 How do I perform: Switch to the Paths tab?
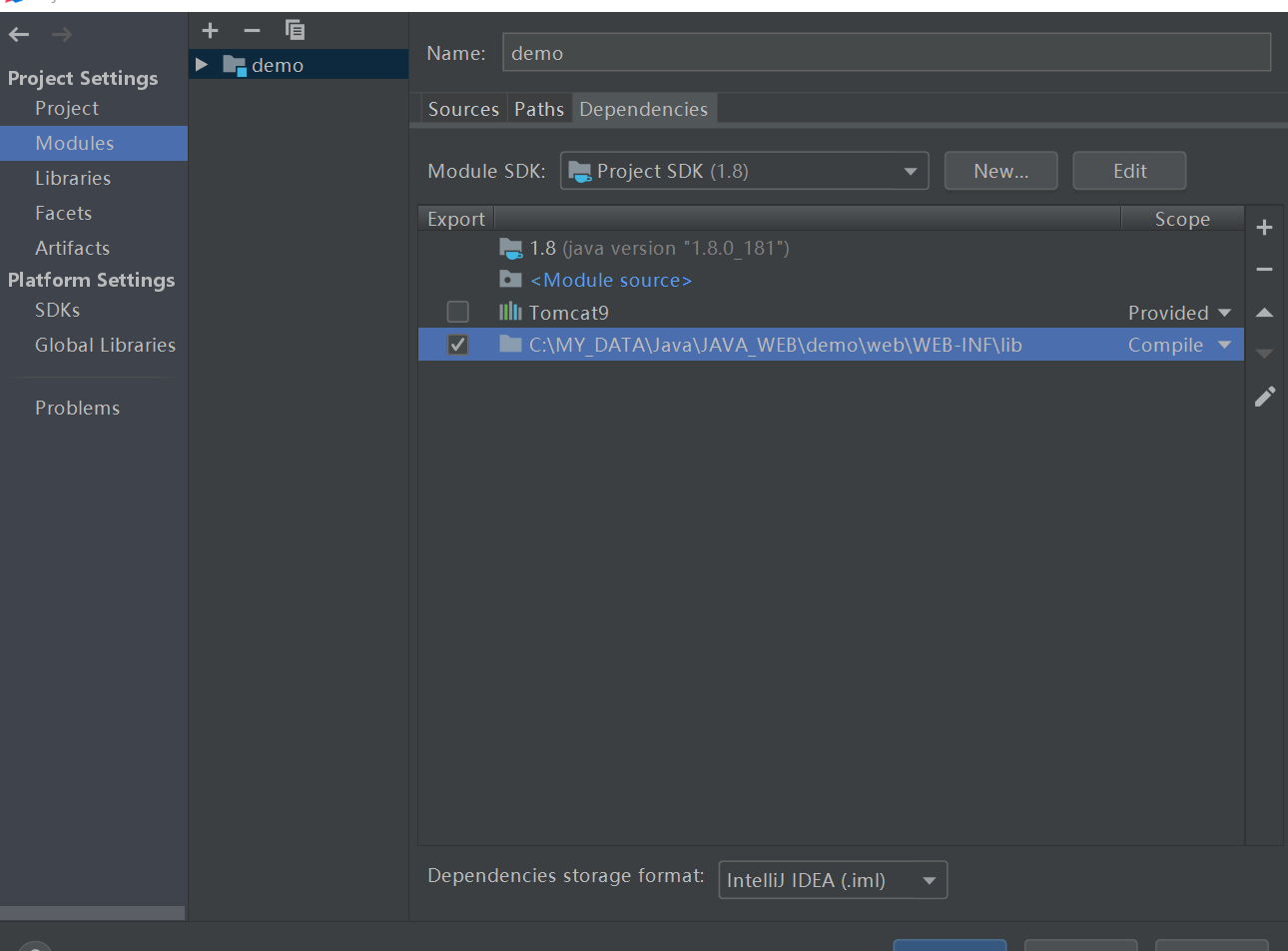539,109
